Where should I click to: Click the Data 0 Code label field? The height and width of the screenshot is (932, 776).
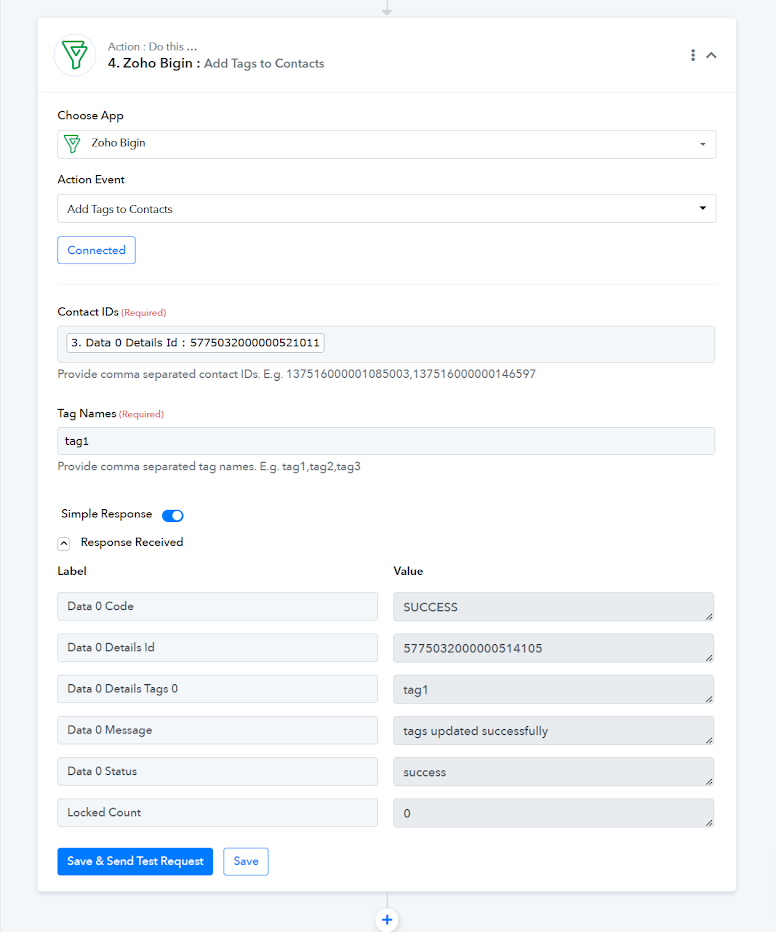click(217, 606)
